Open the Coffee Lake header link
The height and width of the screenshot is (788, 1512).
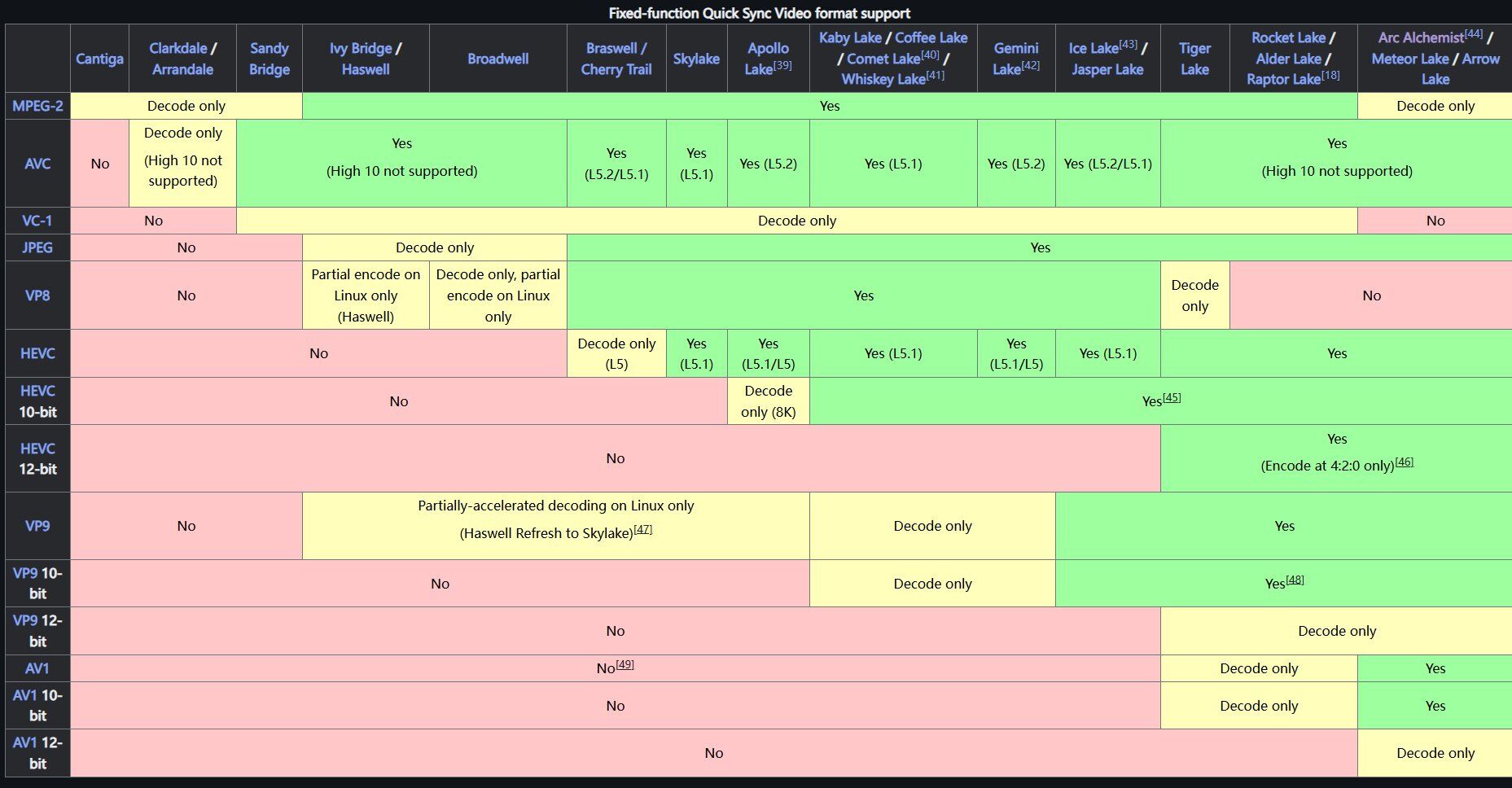[931, 37]
